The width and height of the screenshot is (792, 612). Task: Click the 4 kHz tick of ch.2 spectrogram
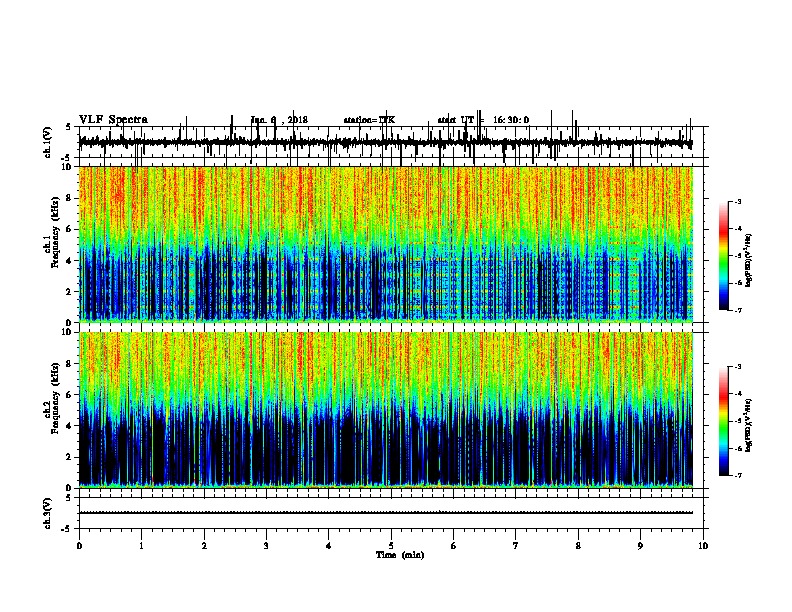(x=70, y=426)
